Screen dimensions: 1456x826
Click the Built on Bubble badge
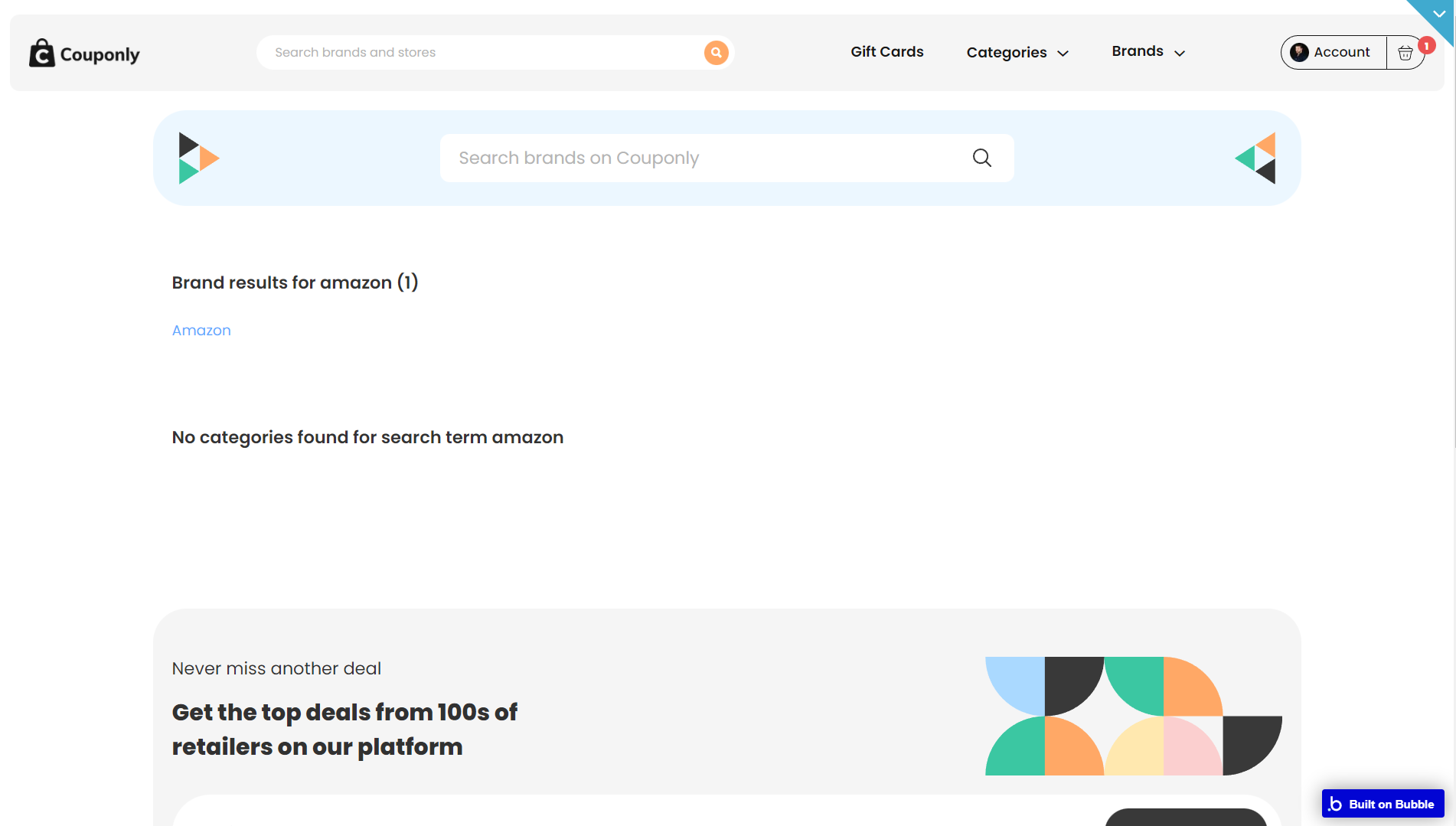1383,804
